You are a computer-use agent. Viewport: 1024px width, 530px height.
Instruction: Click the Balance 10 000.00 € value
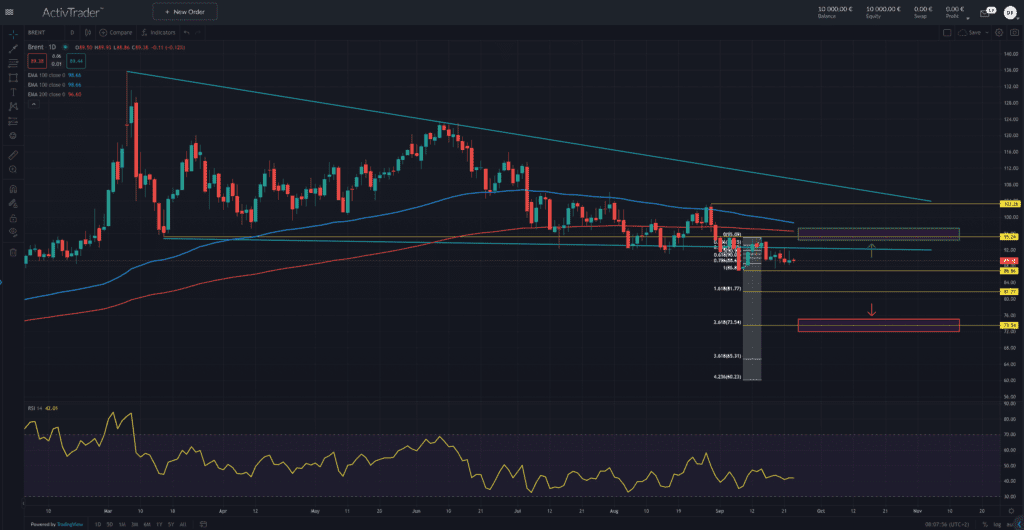click(835, 9)
